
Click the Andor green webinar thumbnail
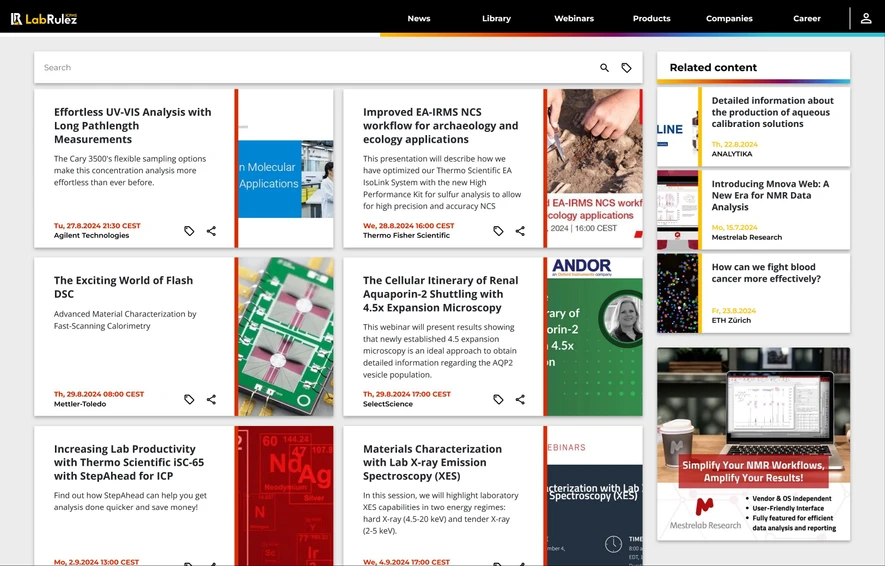(594, 337)
